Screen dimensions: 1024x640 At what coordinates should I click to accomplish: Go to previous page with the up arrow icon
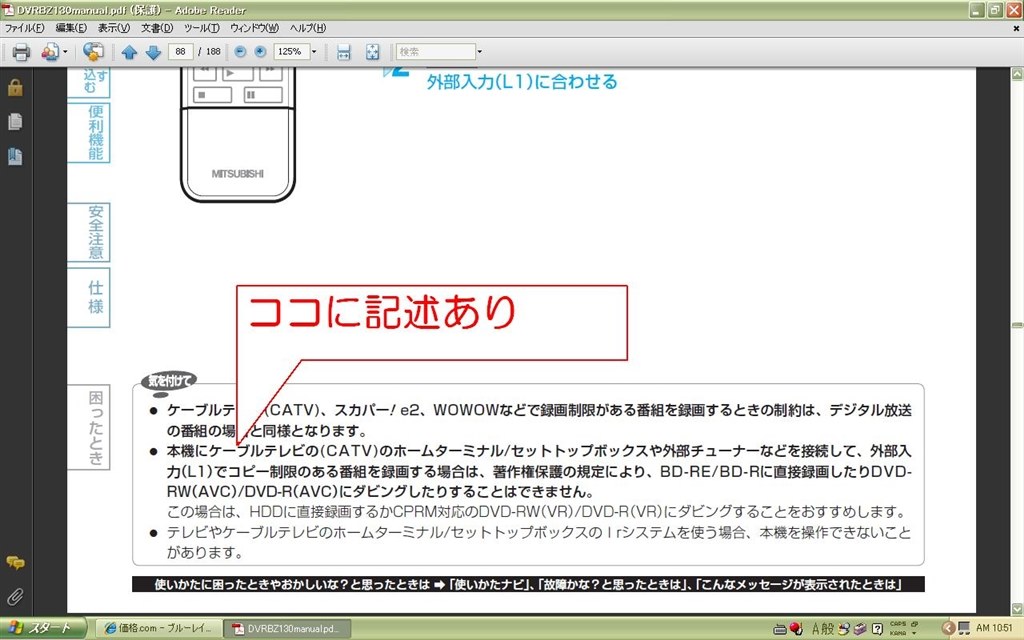(x=129, y=51)
